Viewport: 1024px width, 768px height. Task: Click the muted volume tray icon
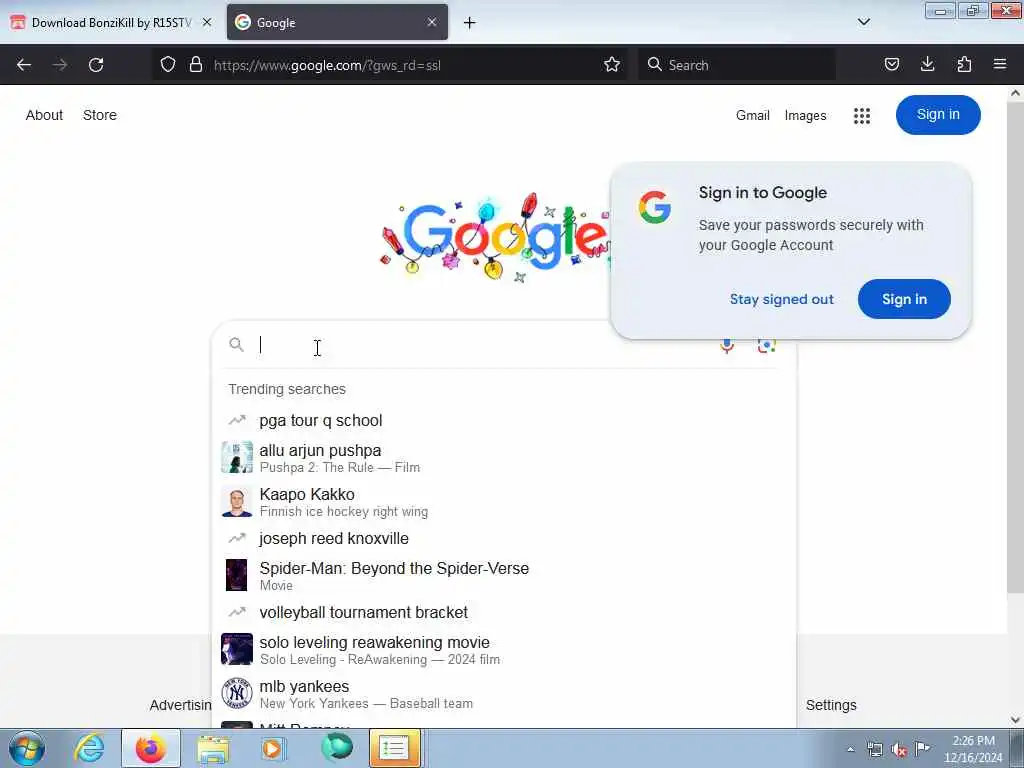pos(899,749)
